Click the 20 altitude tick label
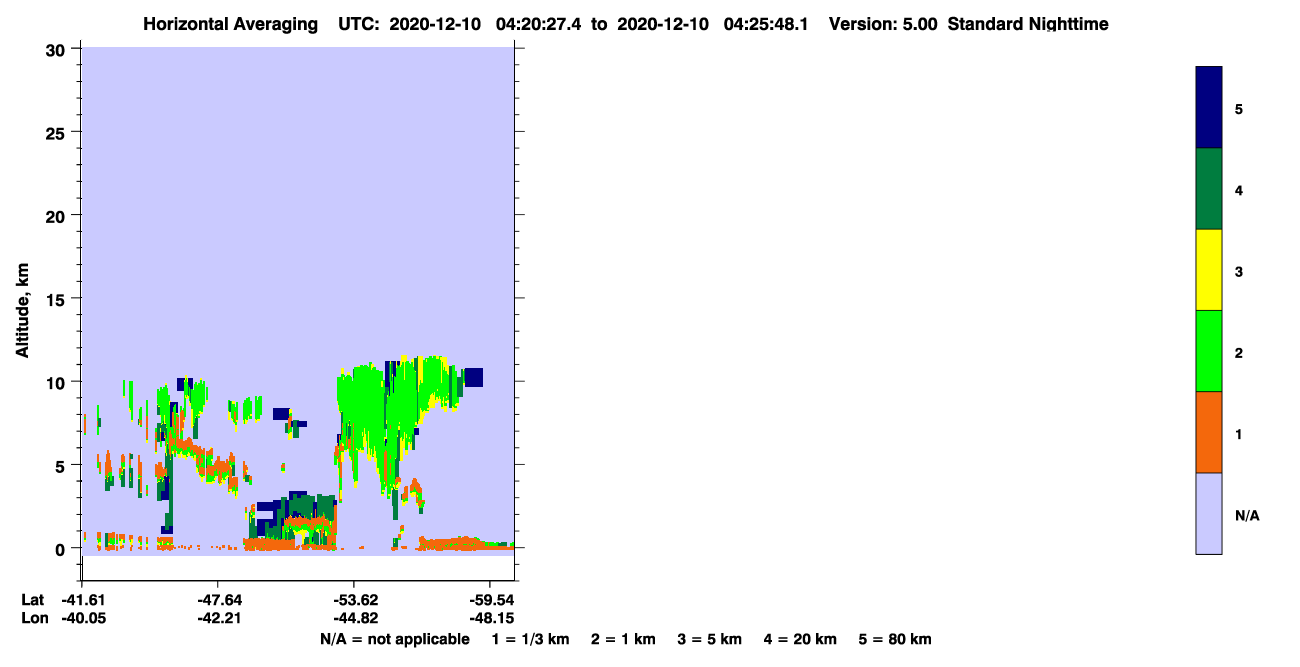The width and height of the screenshot is (1300, 667). coord(58,215)
